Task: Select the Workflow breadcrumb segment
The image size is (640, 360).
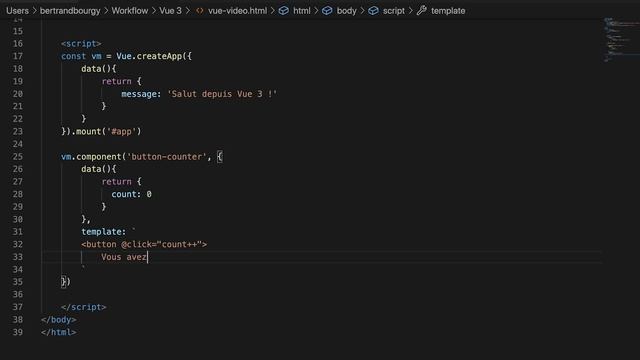Action: click(x=130, y=11)
